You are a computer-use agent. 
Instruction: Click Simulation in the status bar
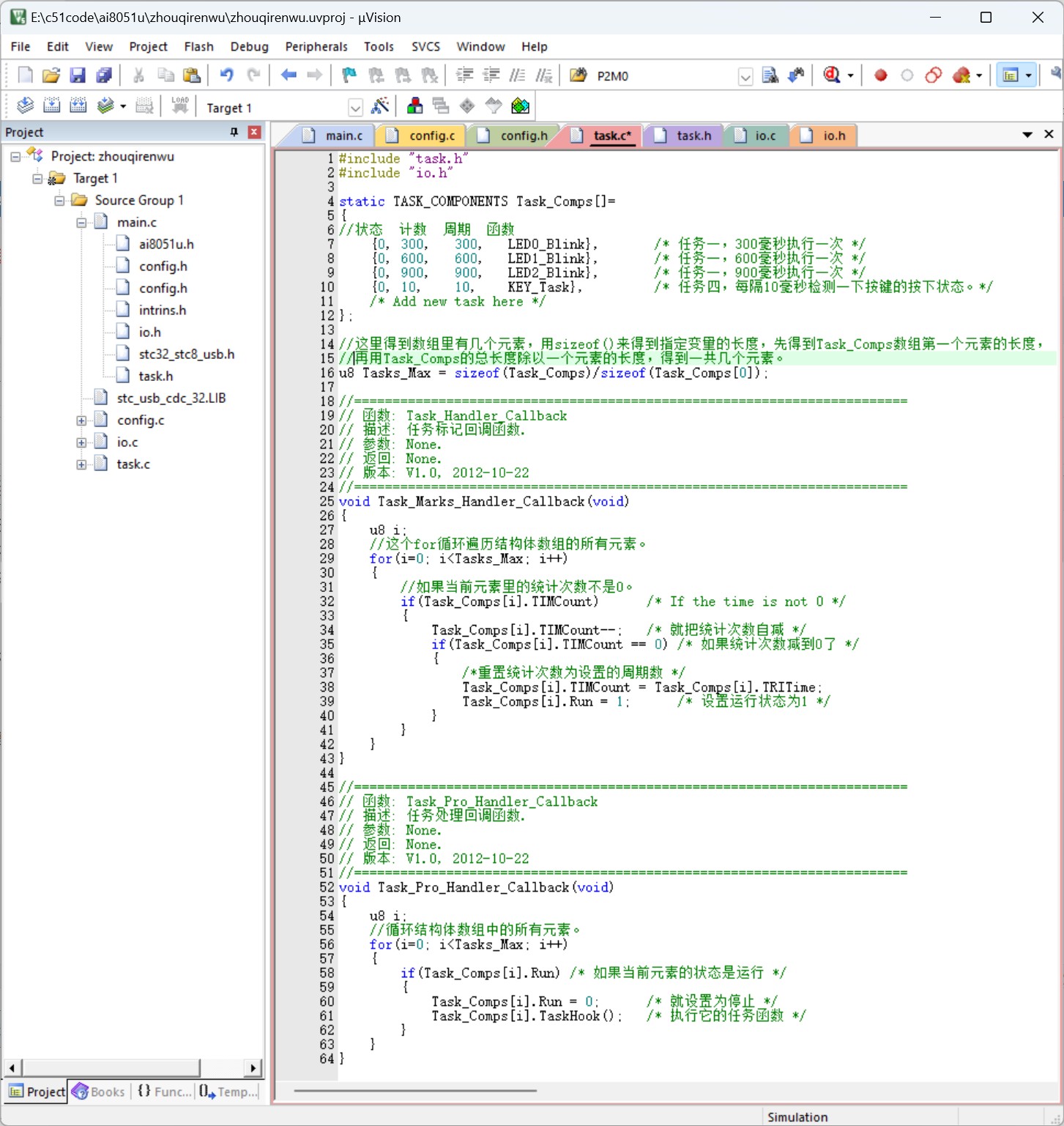click(x=797, y=1116)
